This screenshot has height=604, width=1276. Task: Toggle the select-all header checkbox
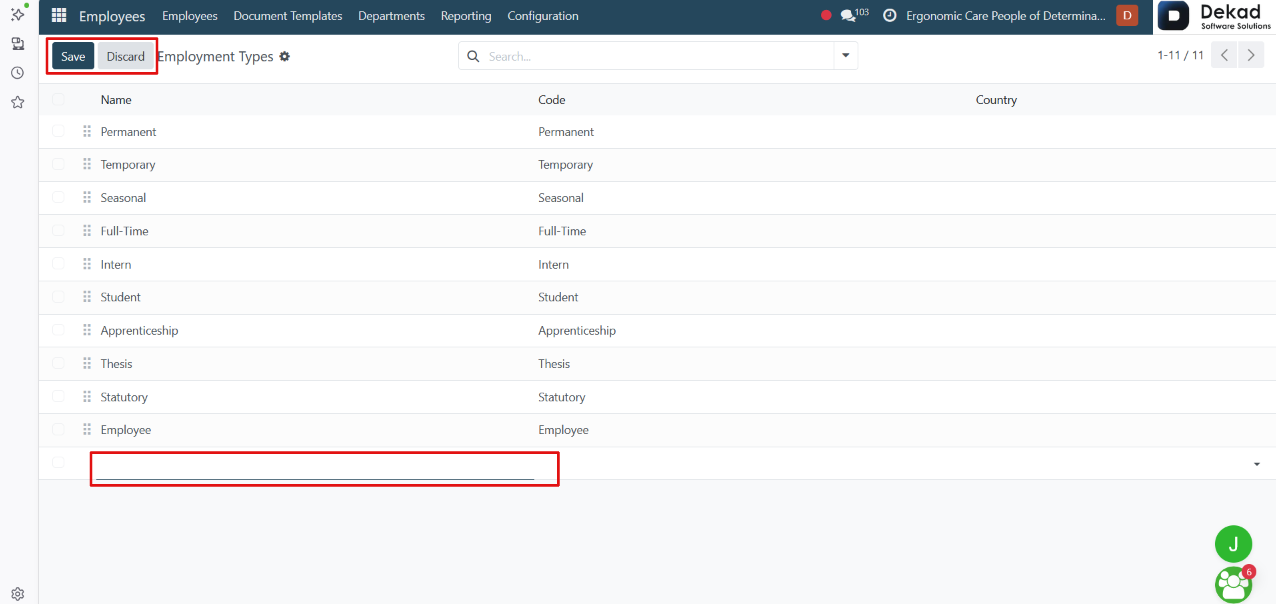tap(58, 99)
